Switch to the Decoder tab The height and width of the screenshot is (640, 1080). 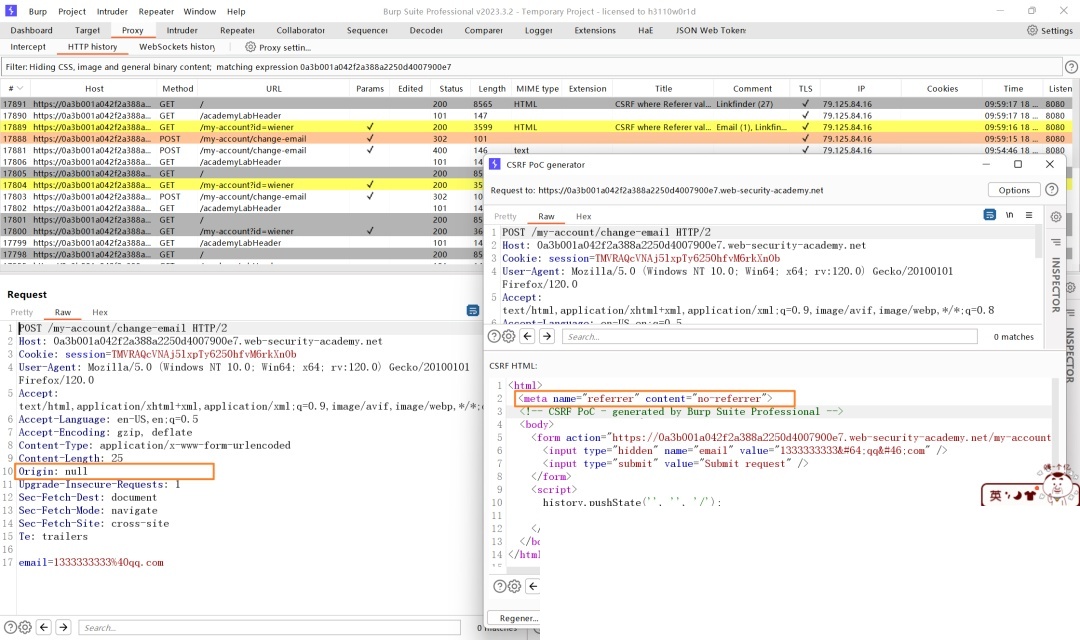point(426,30)
